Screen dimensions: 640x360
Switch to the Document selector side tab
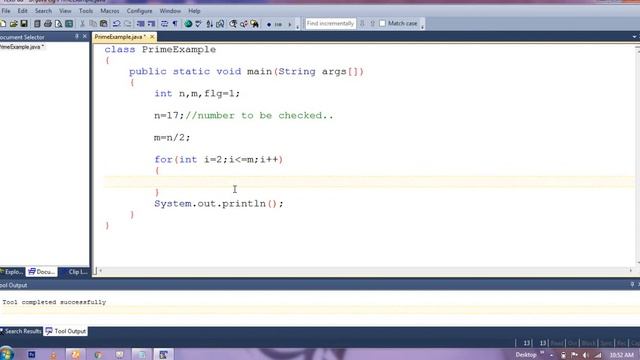42,272
